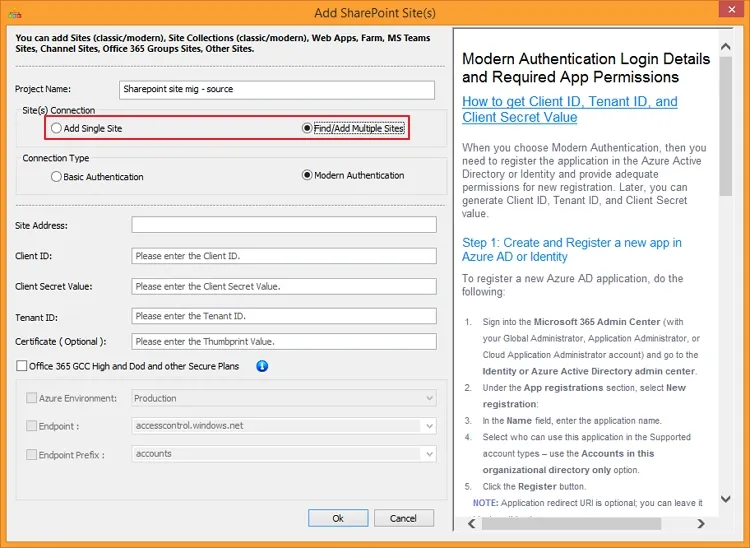750x548 pixels.
Task: Open the Endpoint Prefix accounts dropdown
Action: coord(429,454)
